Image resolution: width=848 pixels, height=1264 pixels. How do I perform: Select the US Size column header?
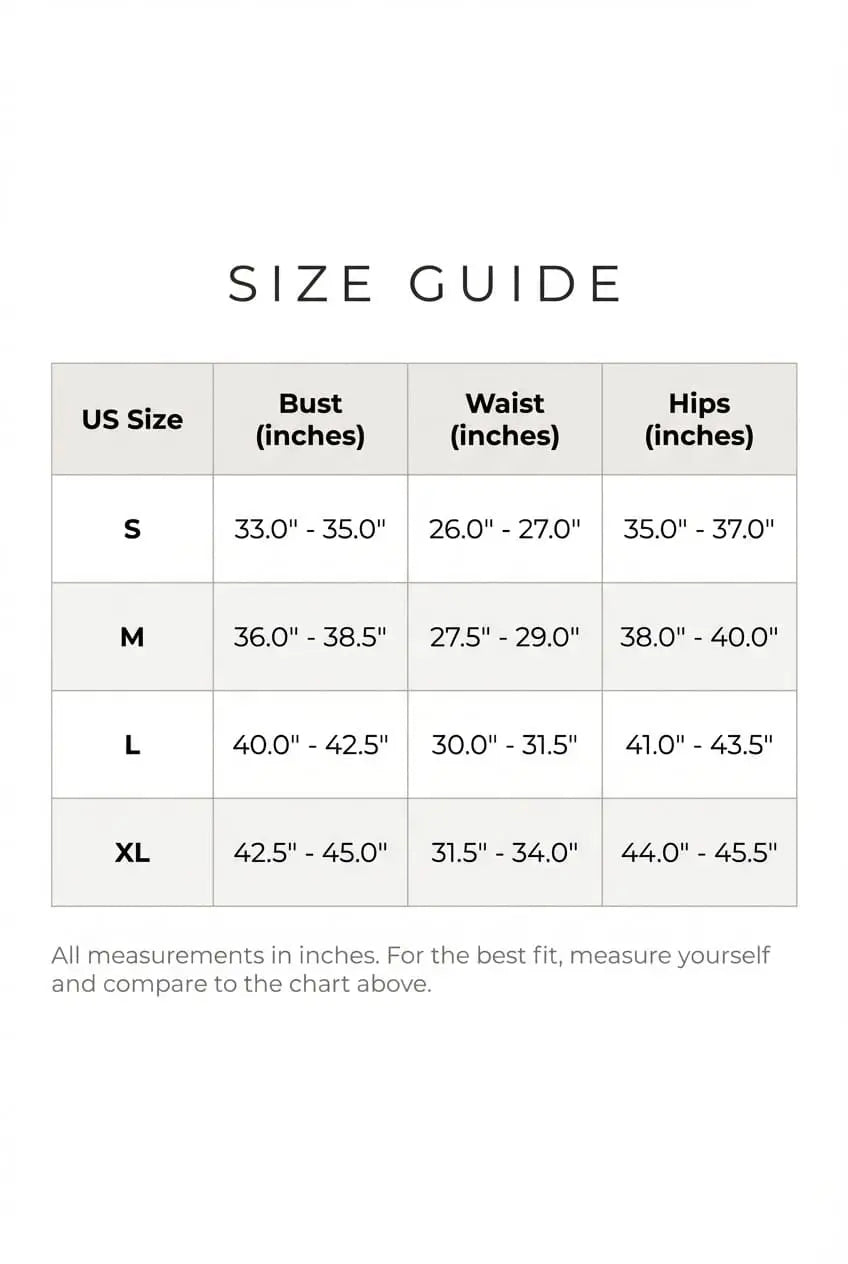(132, 420)
